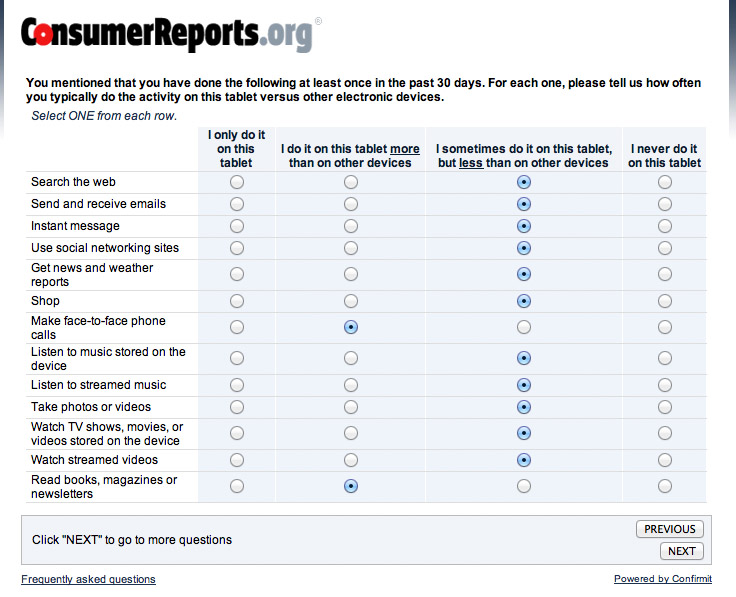Select 'never do it' for Shop
Screen dimensions: 736x597
tap(665, 301)
